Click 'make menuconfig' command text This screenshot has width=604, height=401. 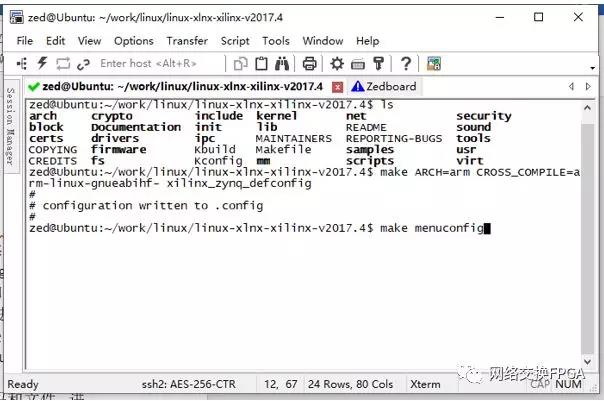(432, 228)
